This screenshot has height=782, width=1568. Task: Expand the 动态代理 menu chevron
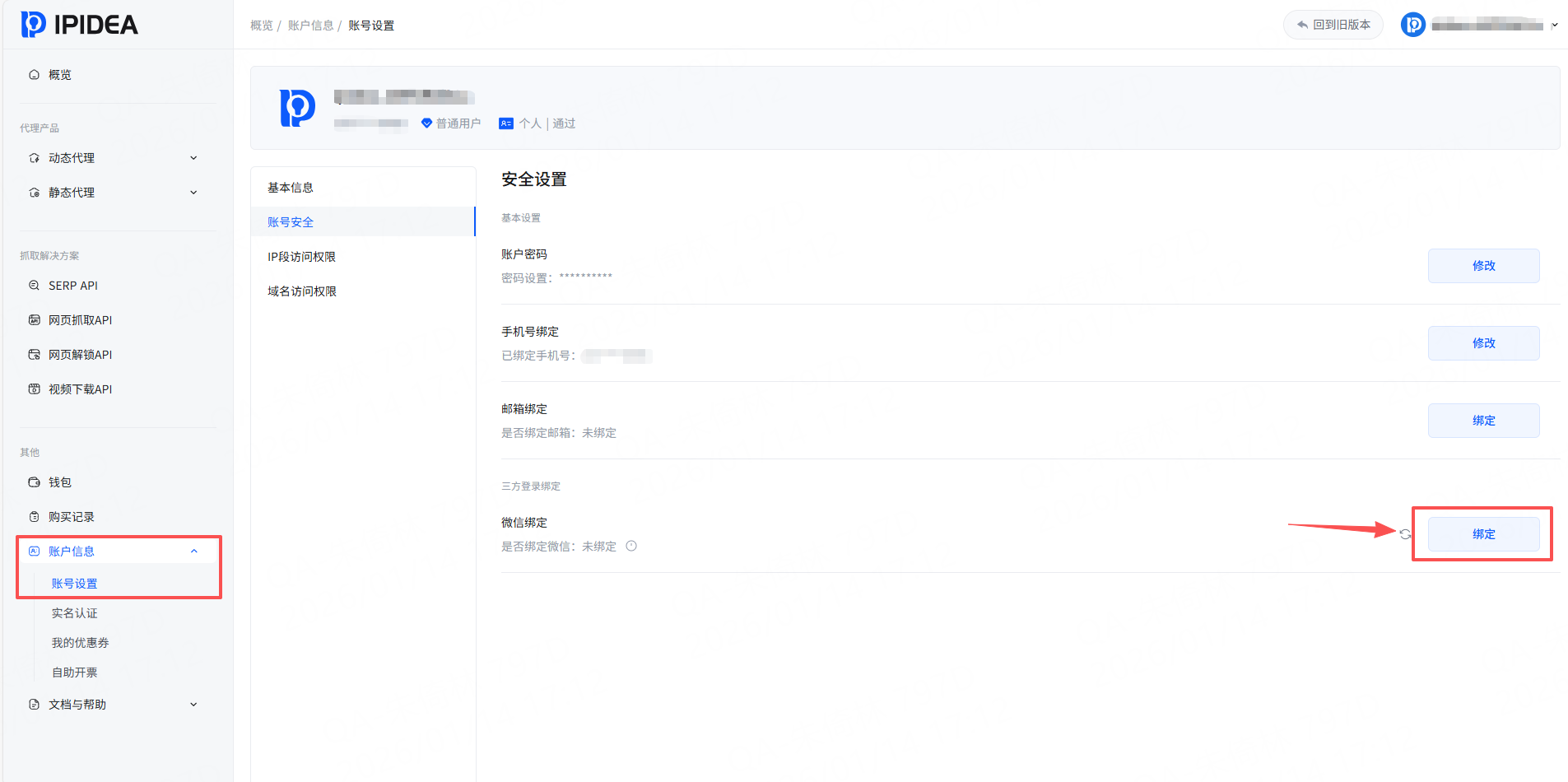point(193,158)
